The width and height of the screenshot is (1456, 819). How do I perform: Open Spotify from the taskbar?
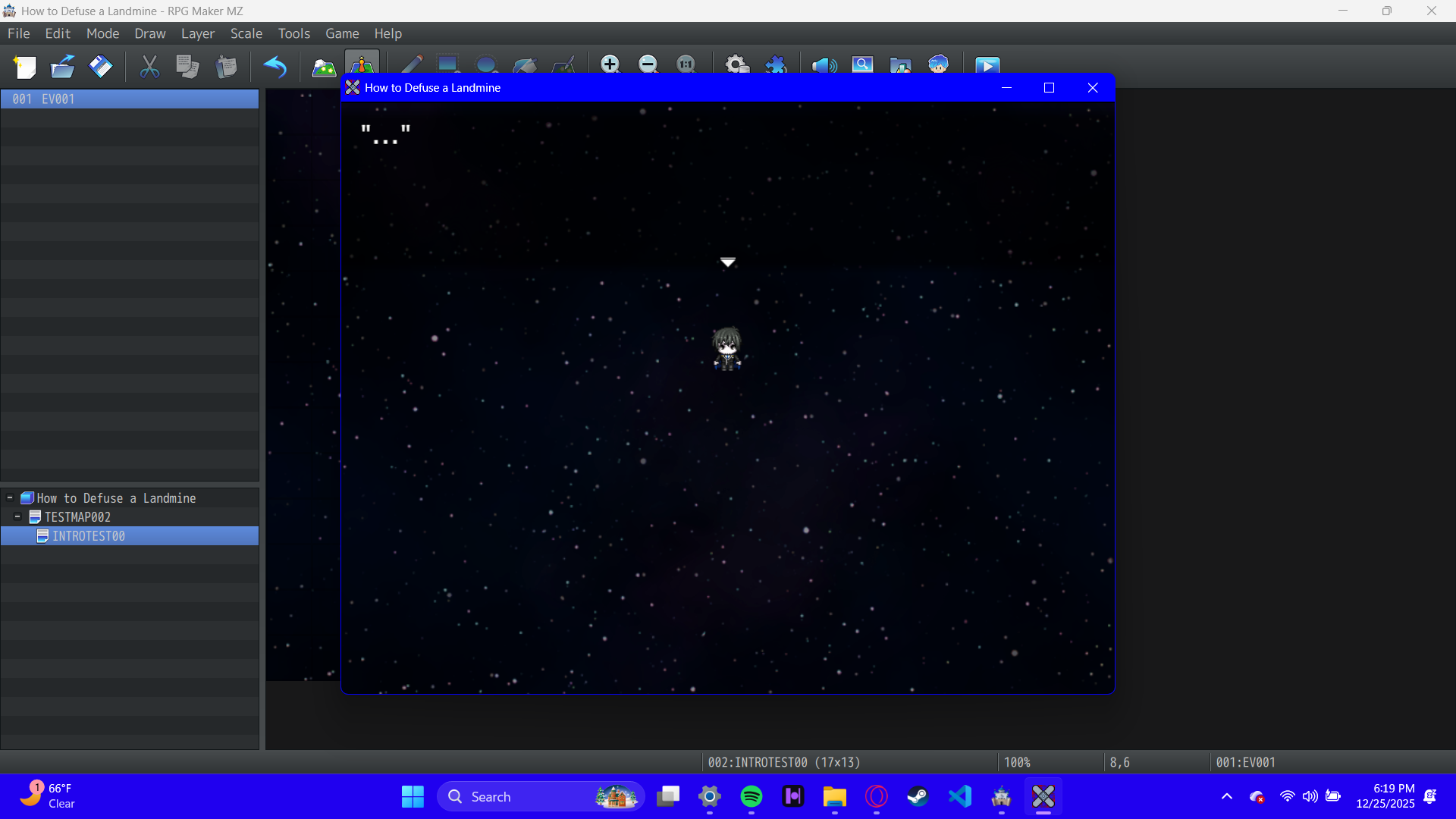tap(751, 797)
